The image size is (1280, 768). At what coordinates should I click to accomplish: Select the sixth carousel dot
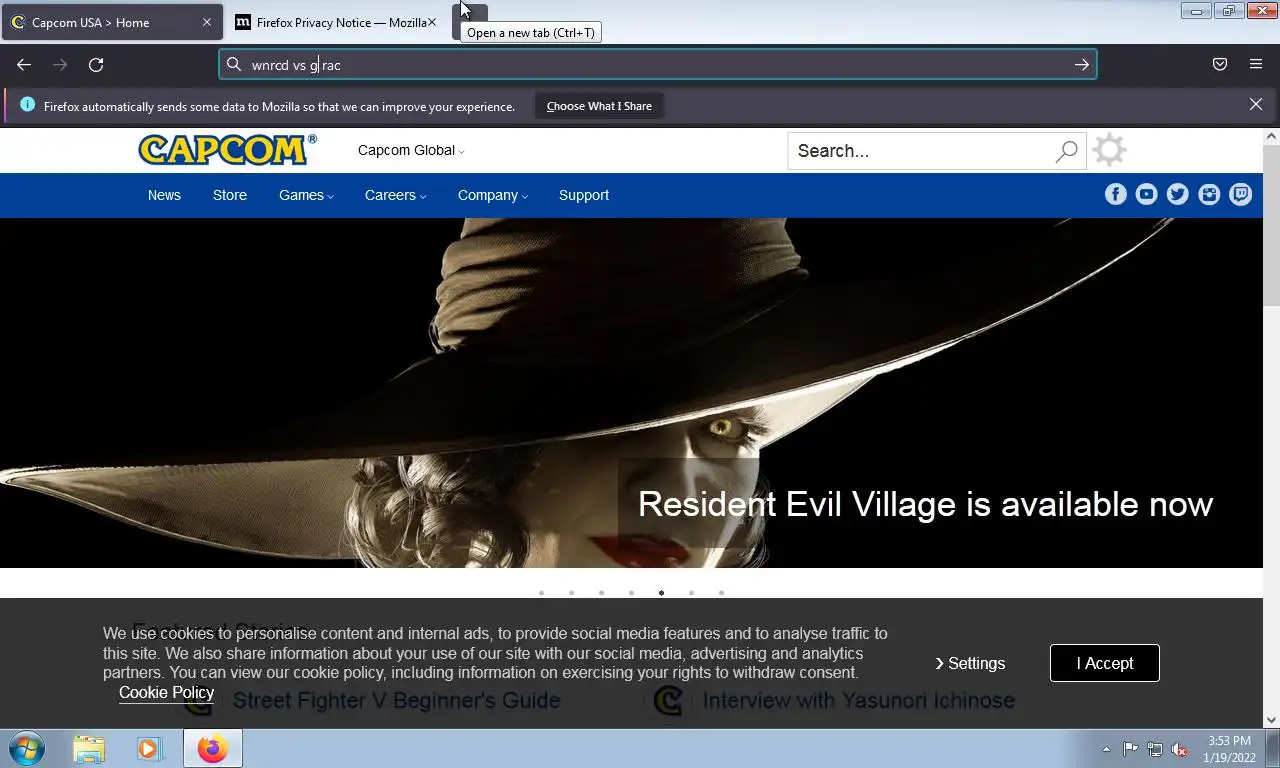pyautogui.click(x=691, y=593)
